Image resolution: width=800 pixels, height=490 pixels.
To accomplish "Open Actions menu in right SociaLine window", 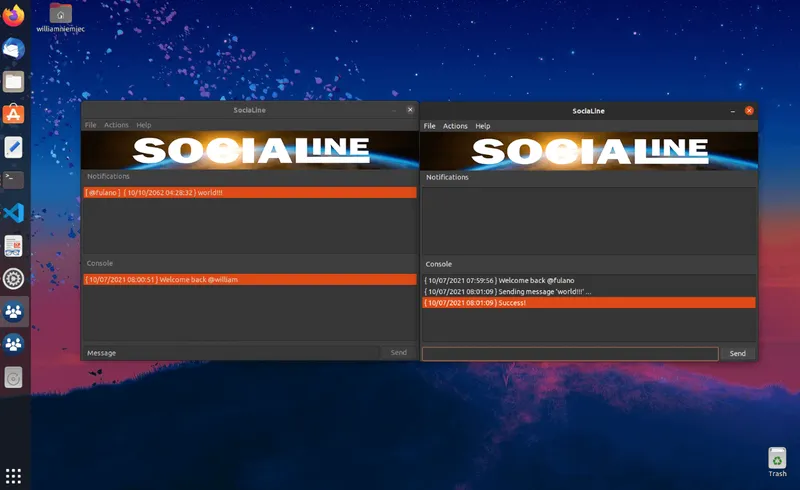I will 455,126.
